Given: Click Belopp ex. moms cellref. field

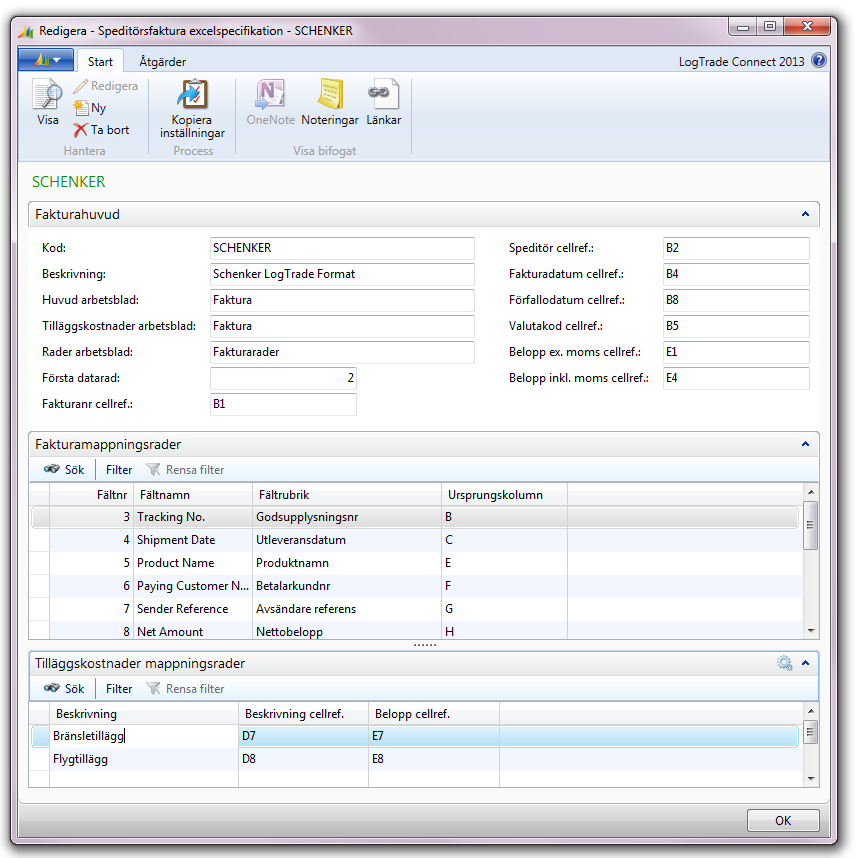Looking at the screenshot, I should (x=736, y=352).
